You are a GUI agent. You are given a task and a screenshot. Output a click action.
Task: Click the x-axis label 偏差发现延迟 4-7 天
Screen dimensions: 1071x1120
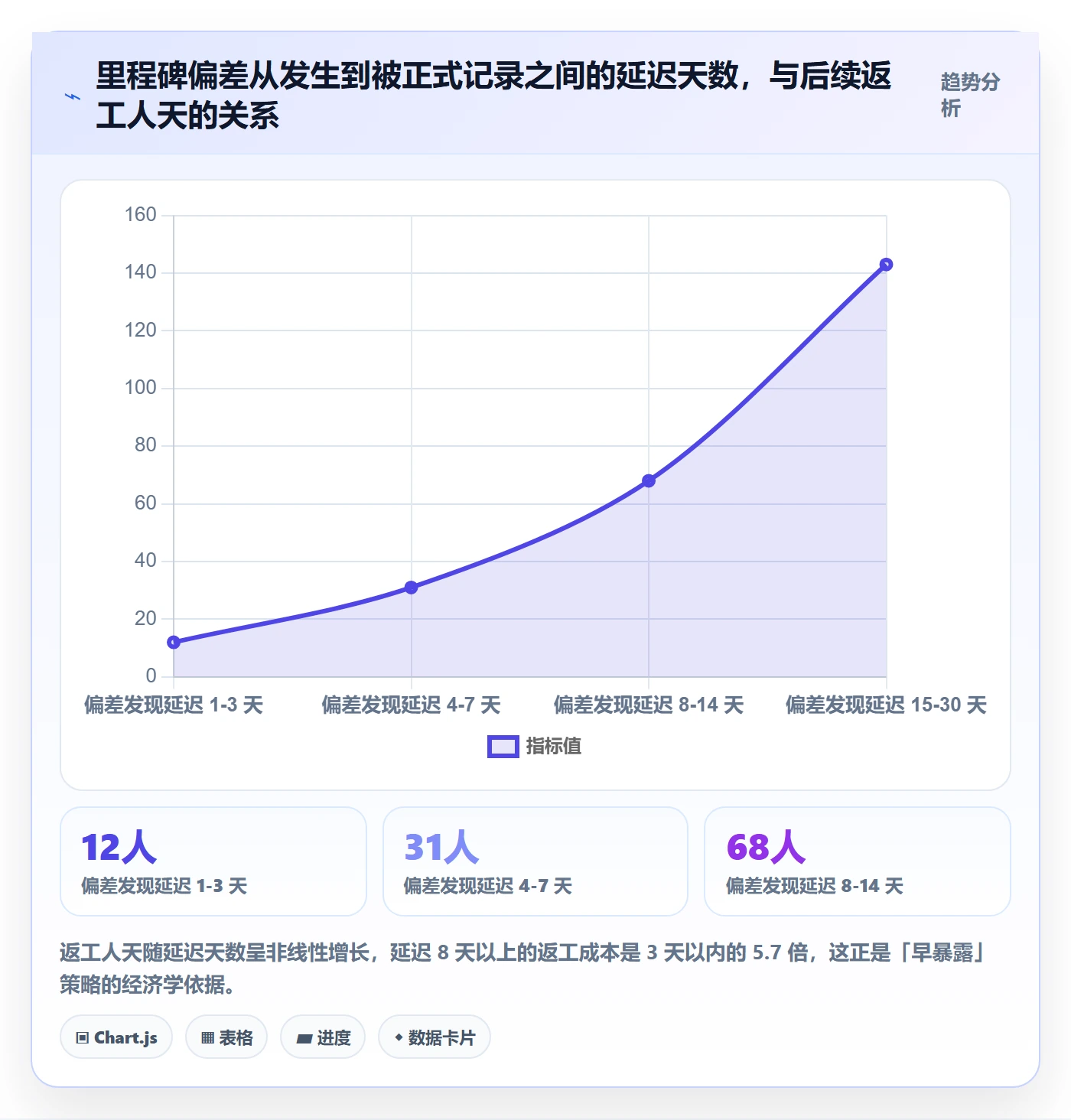(x=412, y=705)
